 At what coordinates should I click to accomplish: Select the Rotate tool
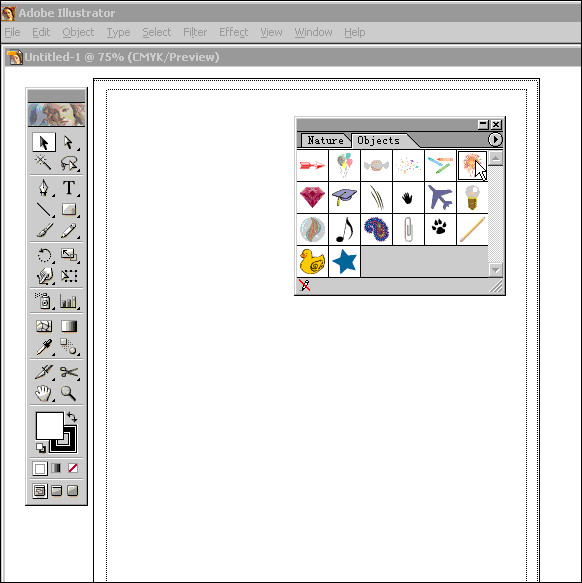[x=44, y=255]
